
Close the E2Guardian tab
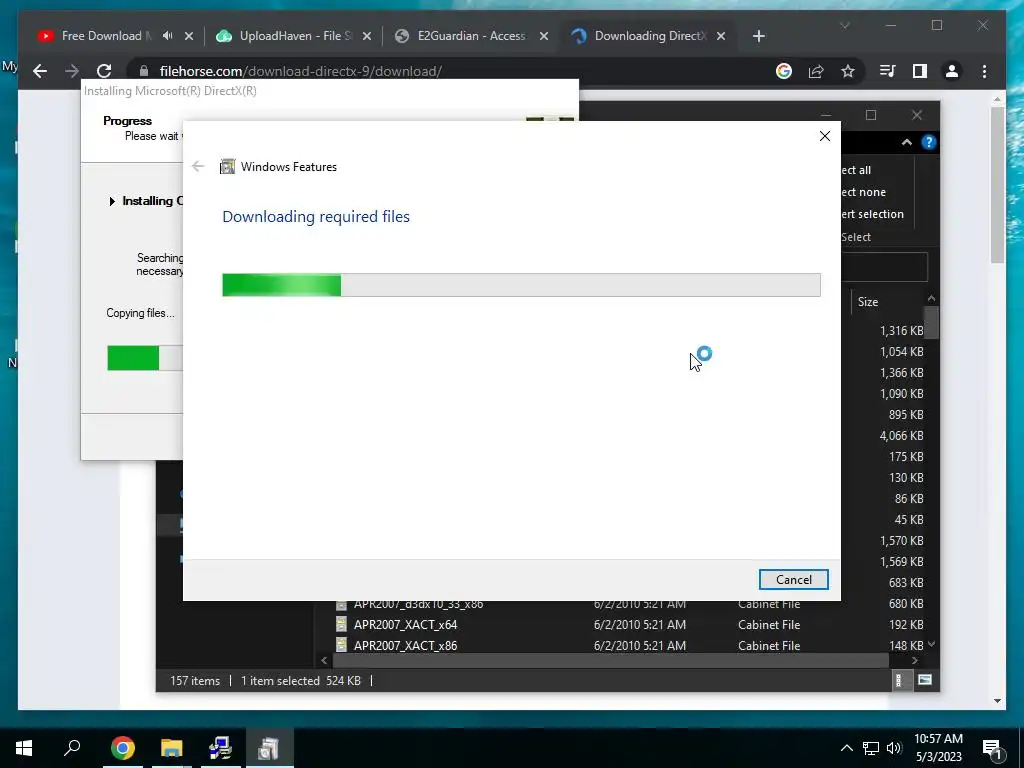[543, 36]
